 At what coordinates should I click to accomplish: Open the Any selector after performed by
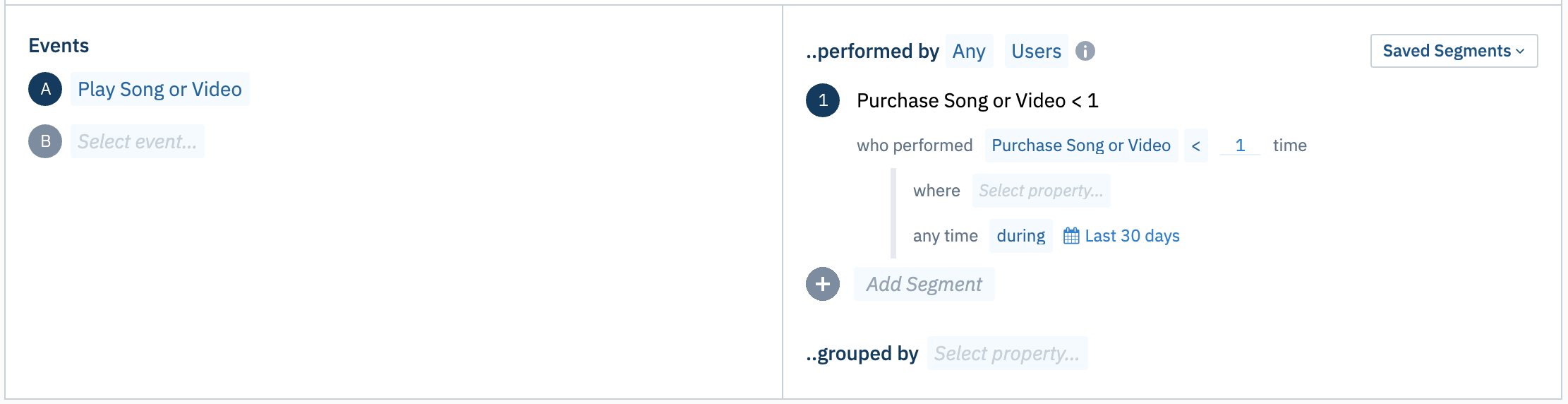click(969, 51)
